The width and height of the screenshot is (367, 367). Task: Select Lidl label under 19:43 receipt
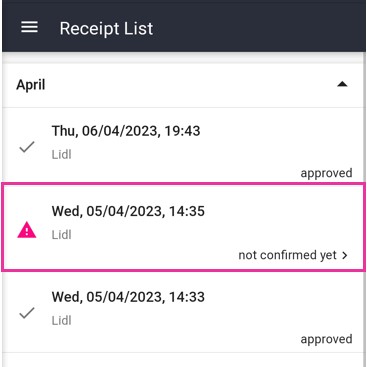62,154
